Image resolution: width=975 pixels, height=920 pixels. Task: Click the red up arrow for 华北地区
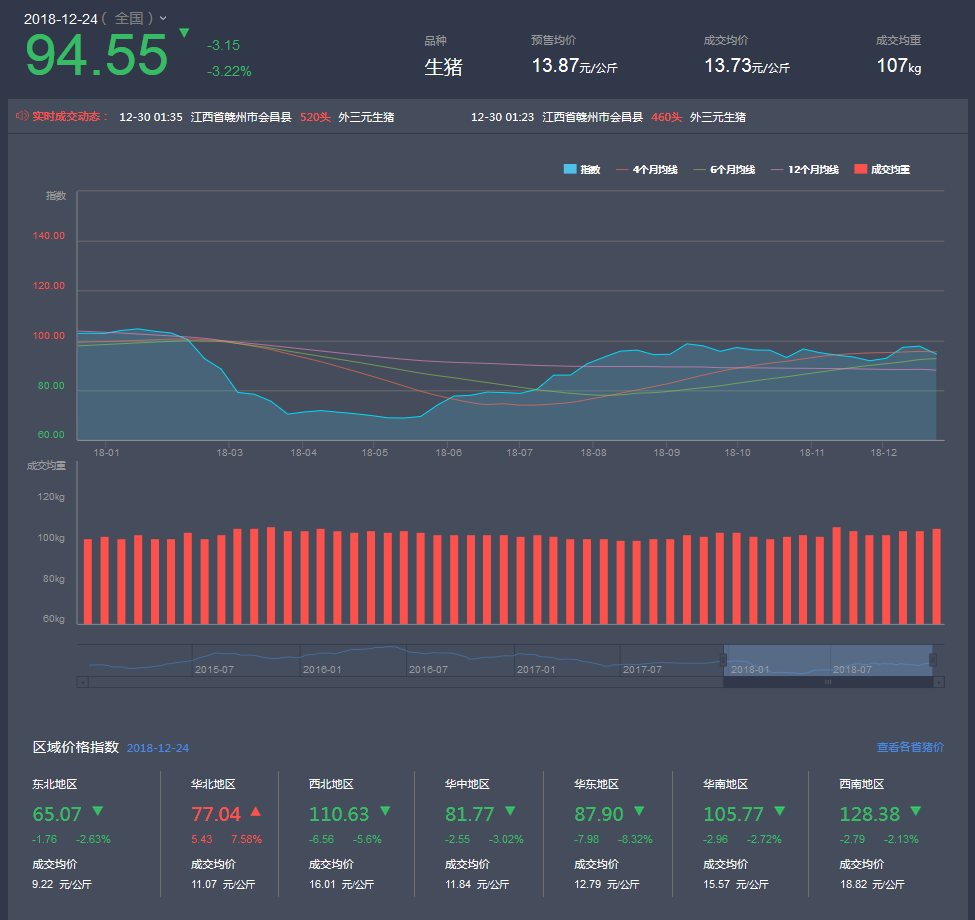tap(255, 812)
